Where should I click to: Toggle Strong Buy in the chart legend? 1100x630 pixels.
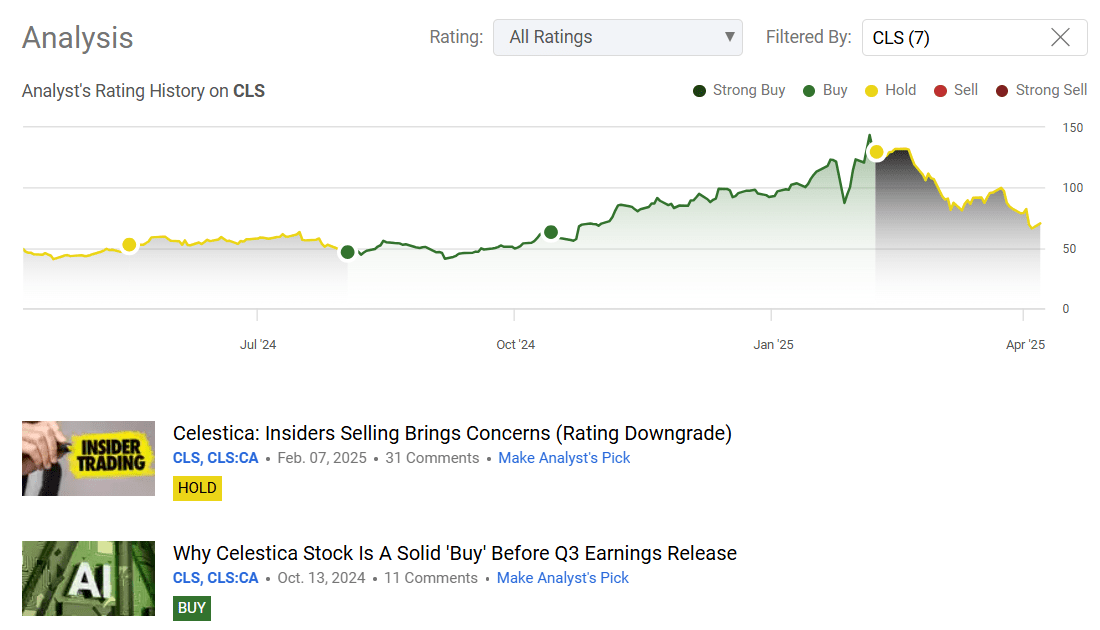pyautogui.click(x=698, y=90)
